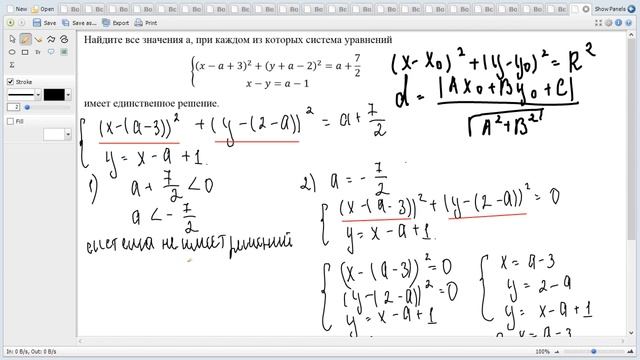Click the large zoom-in mountain icon

pyautogui.click(x=630, y=351)
